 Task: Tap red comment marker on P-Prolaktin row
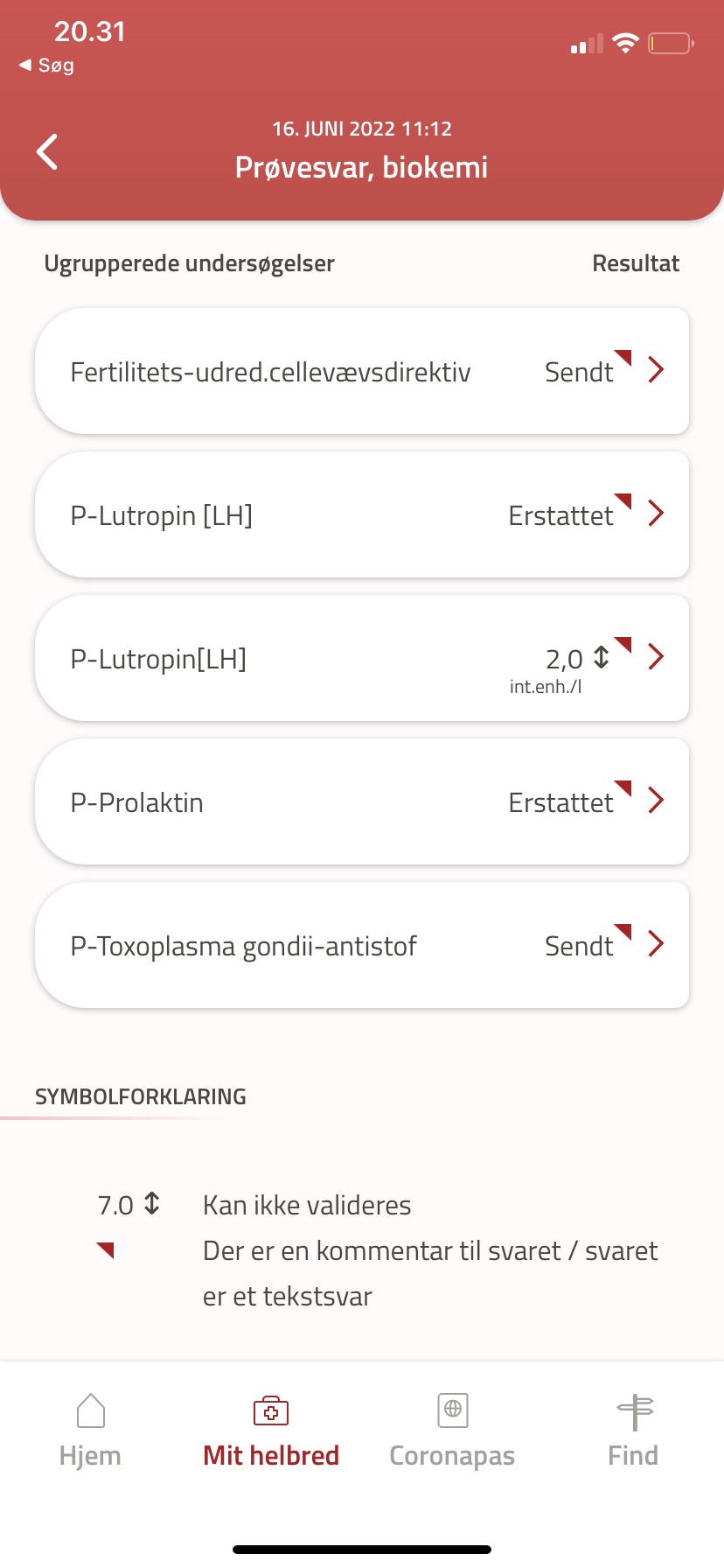(x=623, y=787)
